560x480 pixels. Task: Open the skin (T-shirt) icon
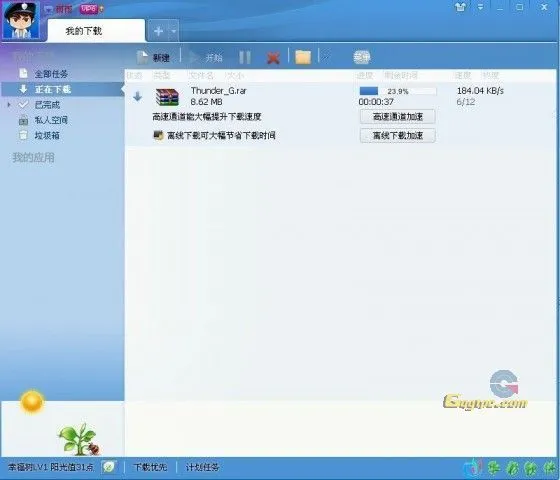461,7
